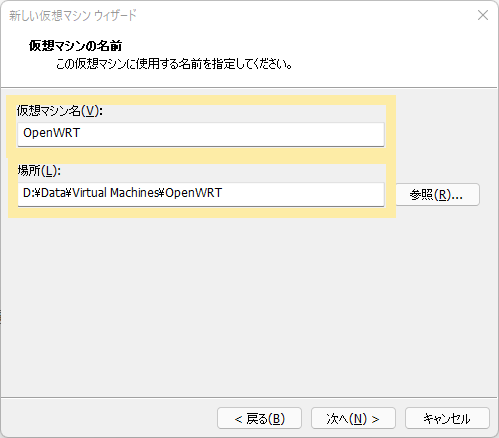Click the 場所(L): label

coord(39,171)
